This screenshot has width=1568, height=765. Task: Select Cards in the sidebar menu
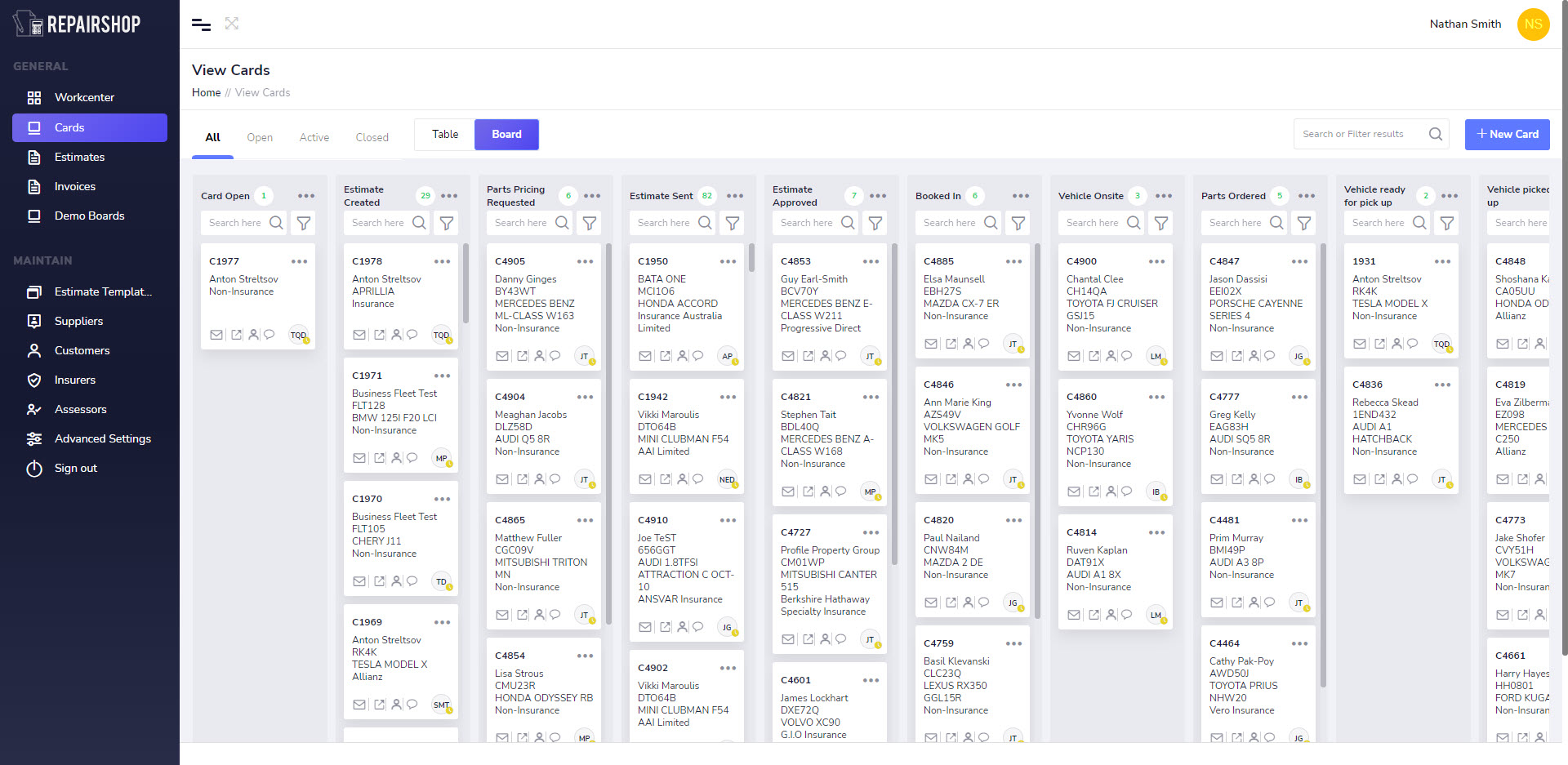[90, 127]
